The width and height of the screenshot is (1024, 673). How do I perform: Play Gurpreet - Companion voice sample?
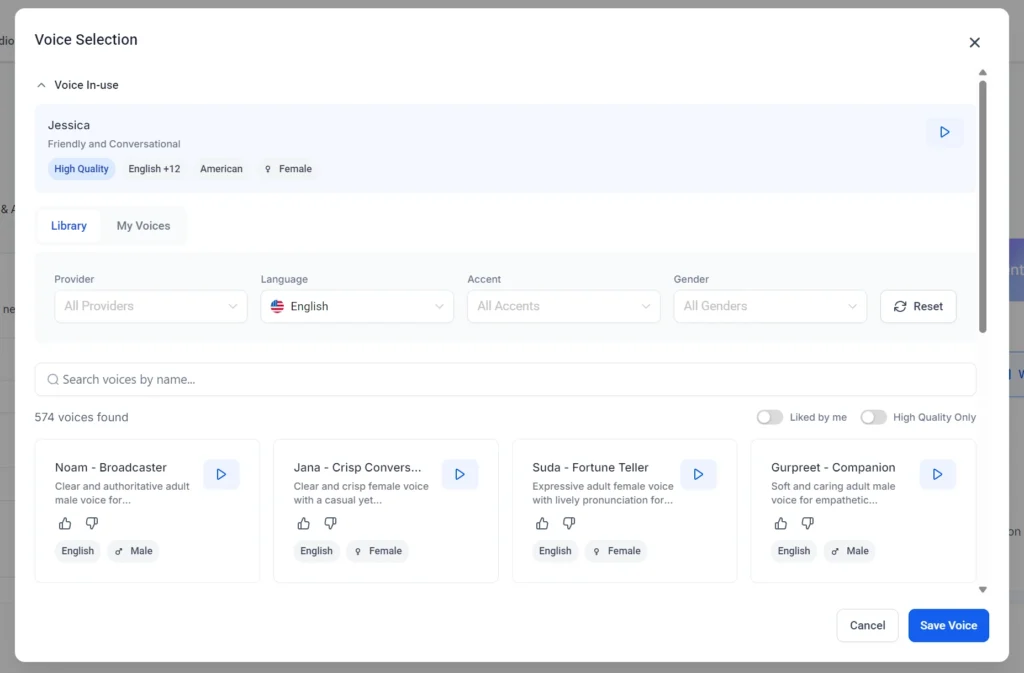937,475
